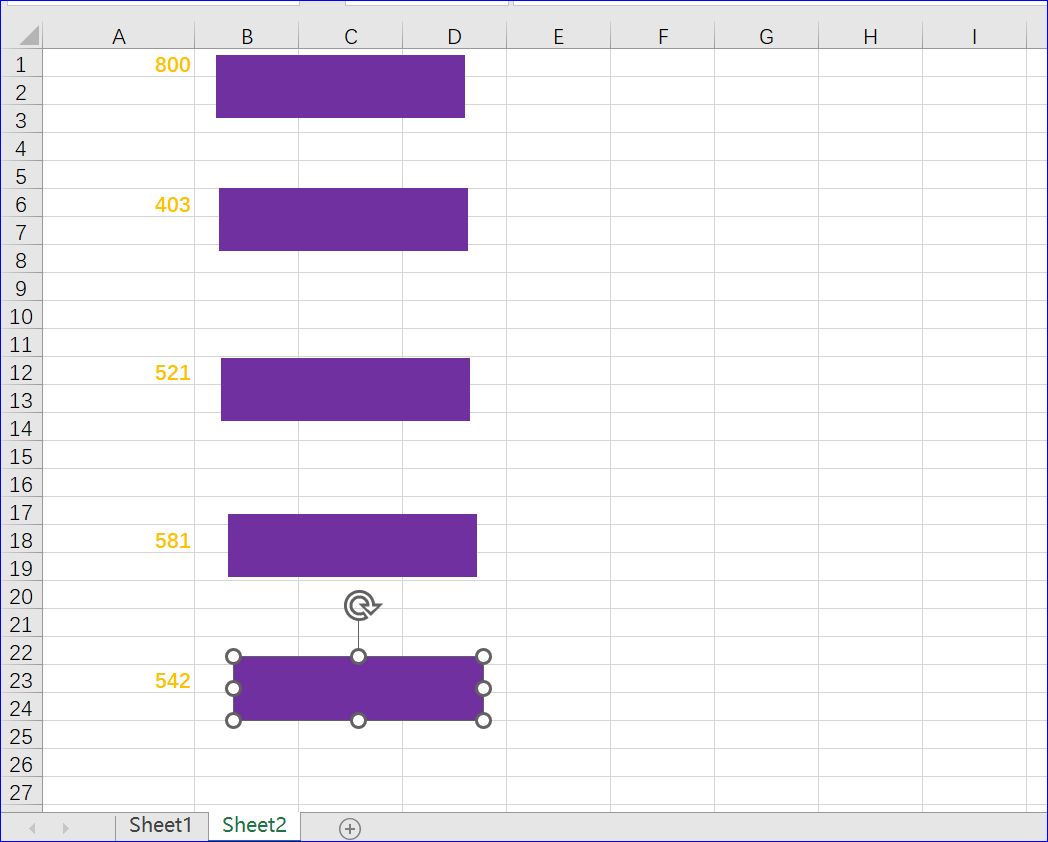Select the purple rectangle beside 581
Image resolution: width=1048 pixels, height=842 pixels.
352,545
